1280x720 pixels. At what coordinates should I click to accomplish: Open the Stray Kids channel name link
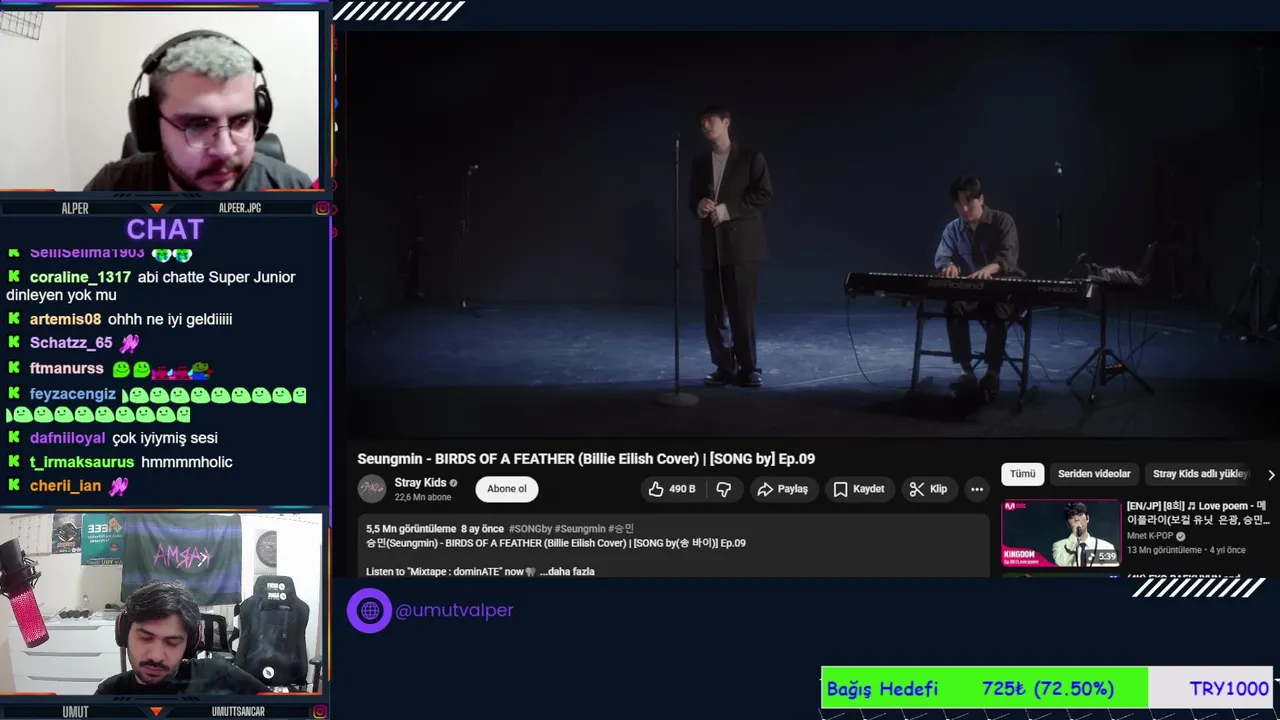tap(420, 483)
